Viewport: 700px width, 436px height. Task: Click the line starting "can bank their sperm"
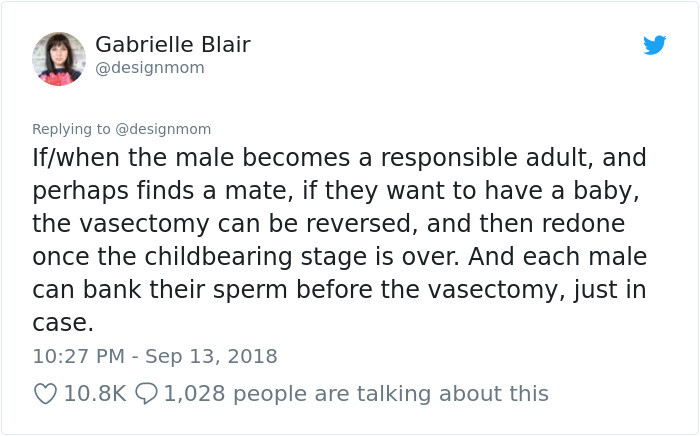coord(339,289)
